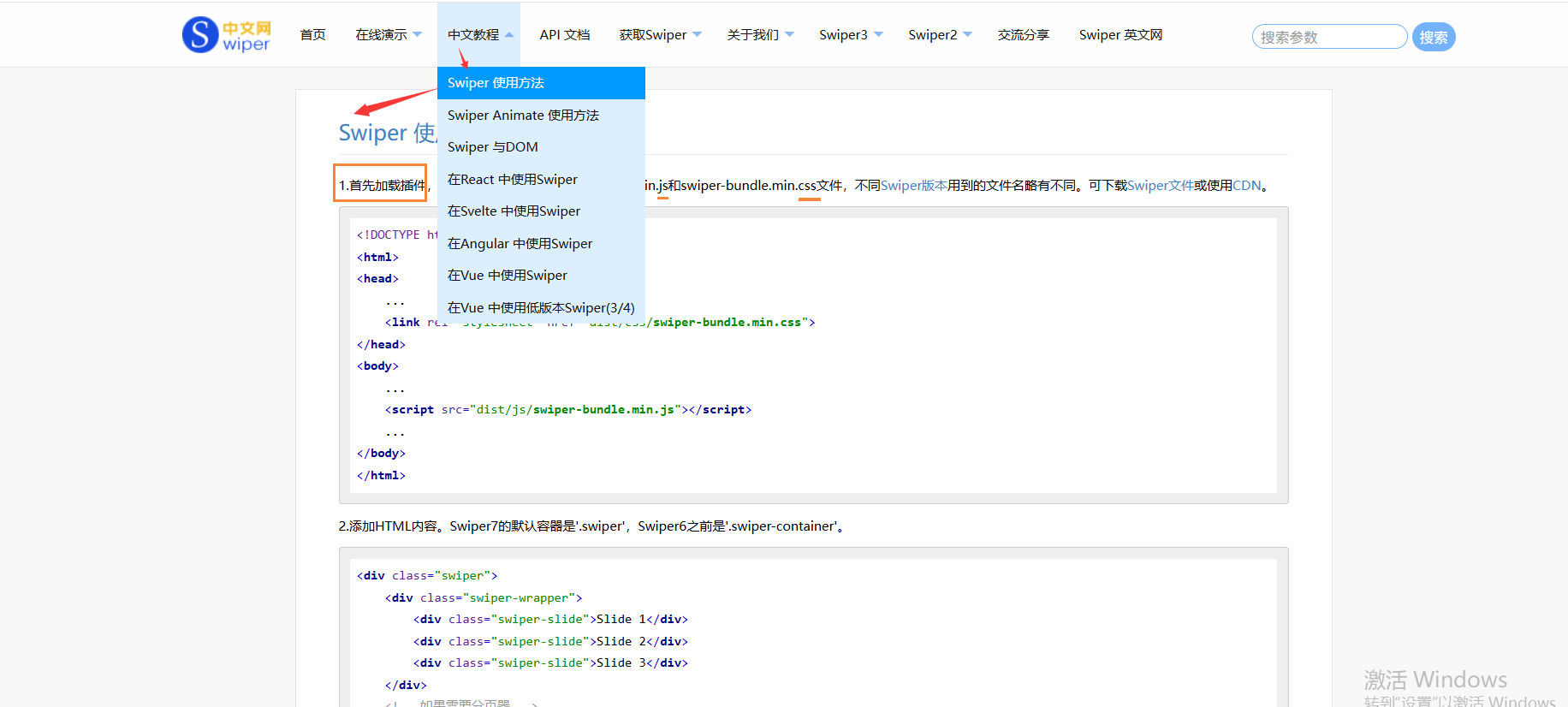The height and width of the screenshot is (707, 1568).
Task: Click the swiper-wrapper code line
Action: (x=484, y=598)
